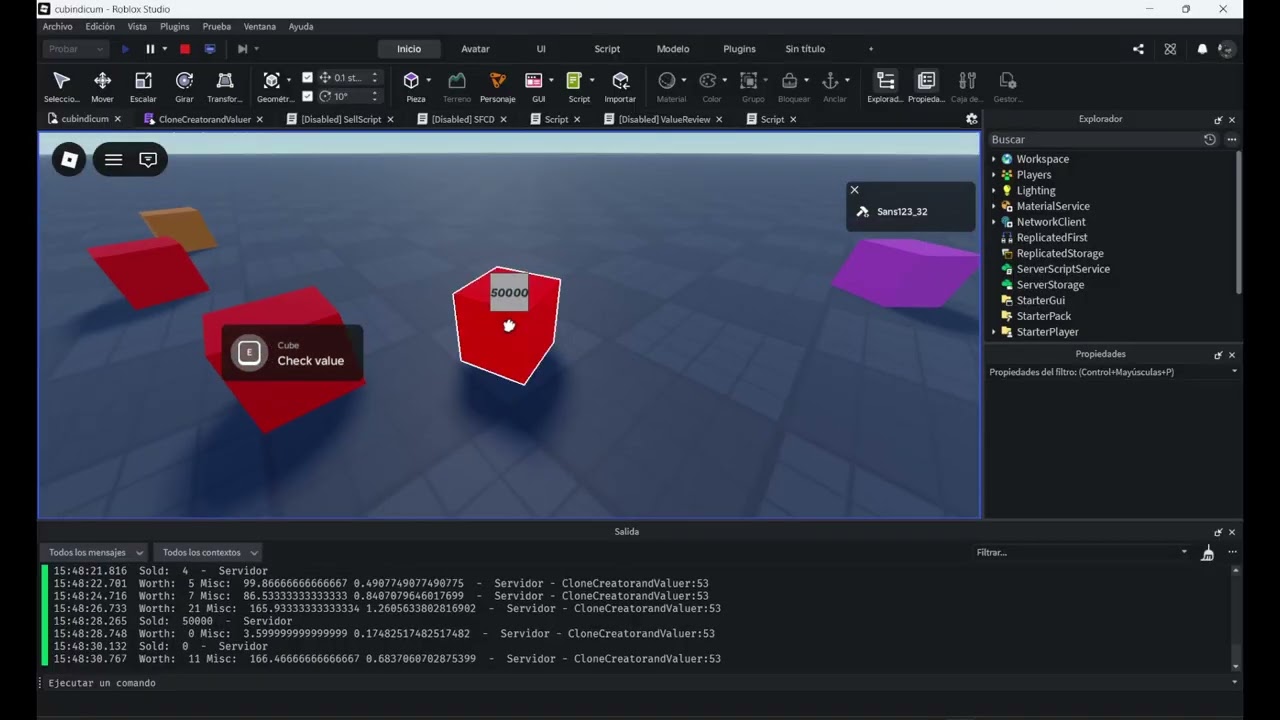The image size is (1280, 720).
Task: Open the properties filter dropdown arrow
Action: 1234,372
